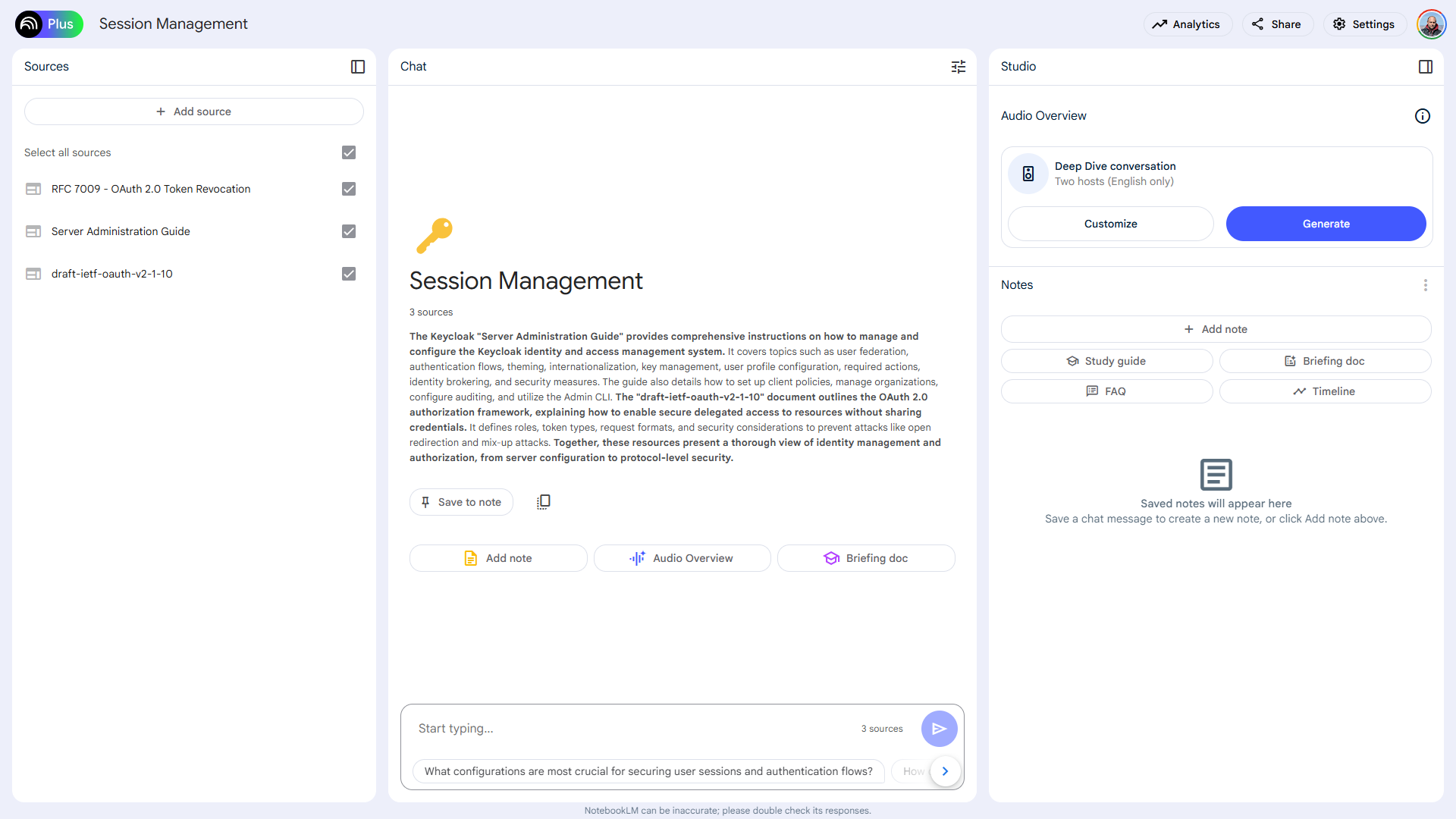Click the Audio Overview info icon
The height and width of the screenshot is (819, 1456).
coord(1422,116)
